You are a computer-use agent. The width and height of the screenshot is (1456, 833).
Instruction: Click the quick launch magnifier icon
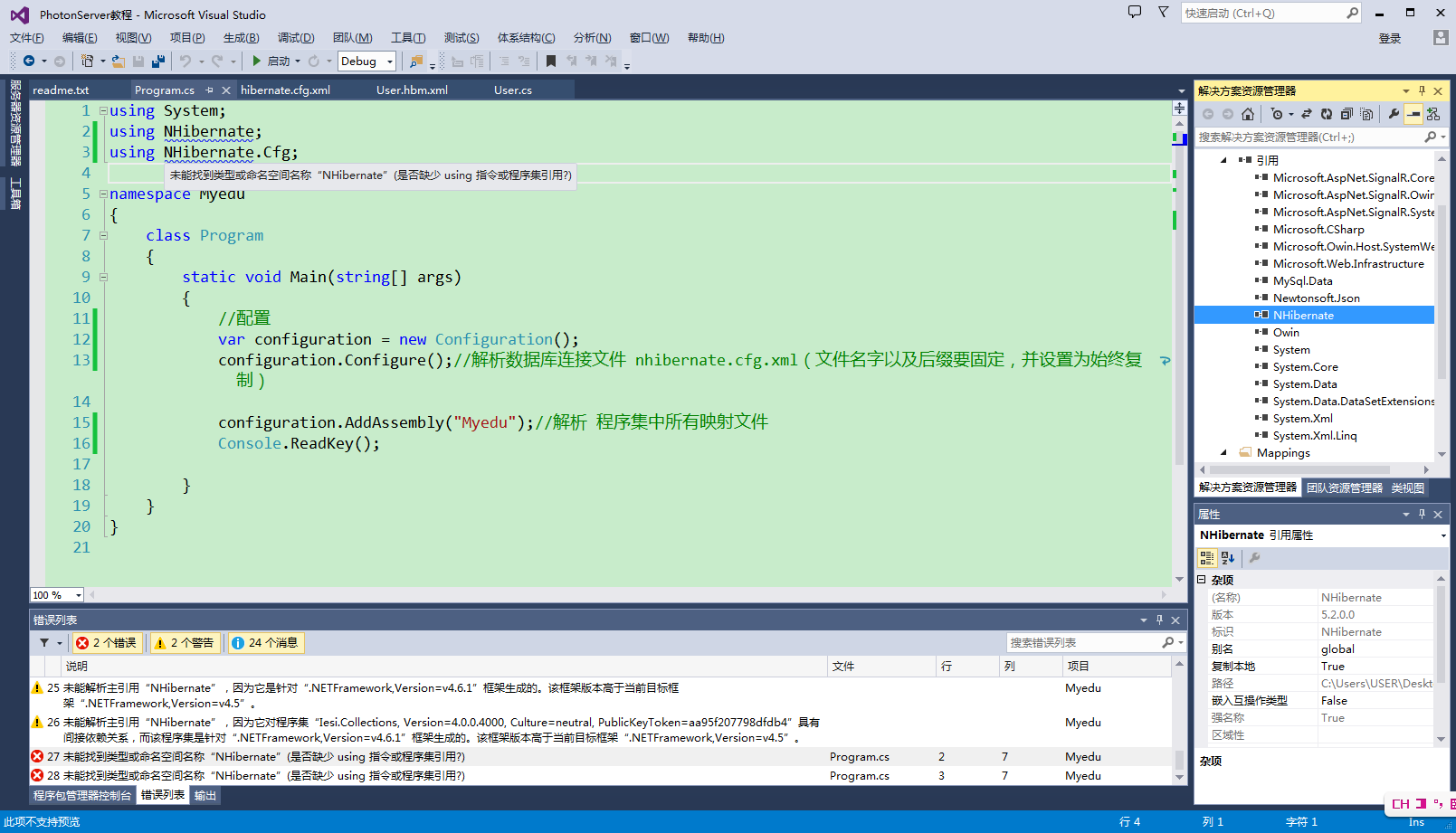[x=1352, y=13]
